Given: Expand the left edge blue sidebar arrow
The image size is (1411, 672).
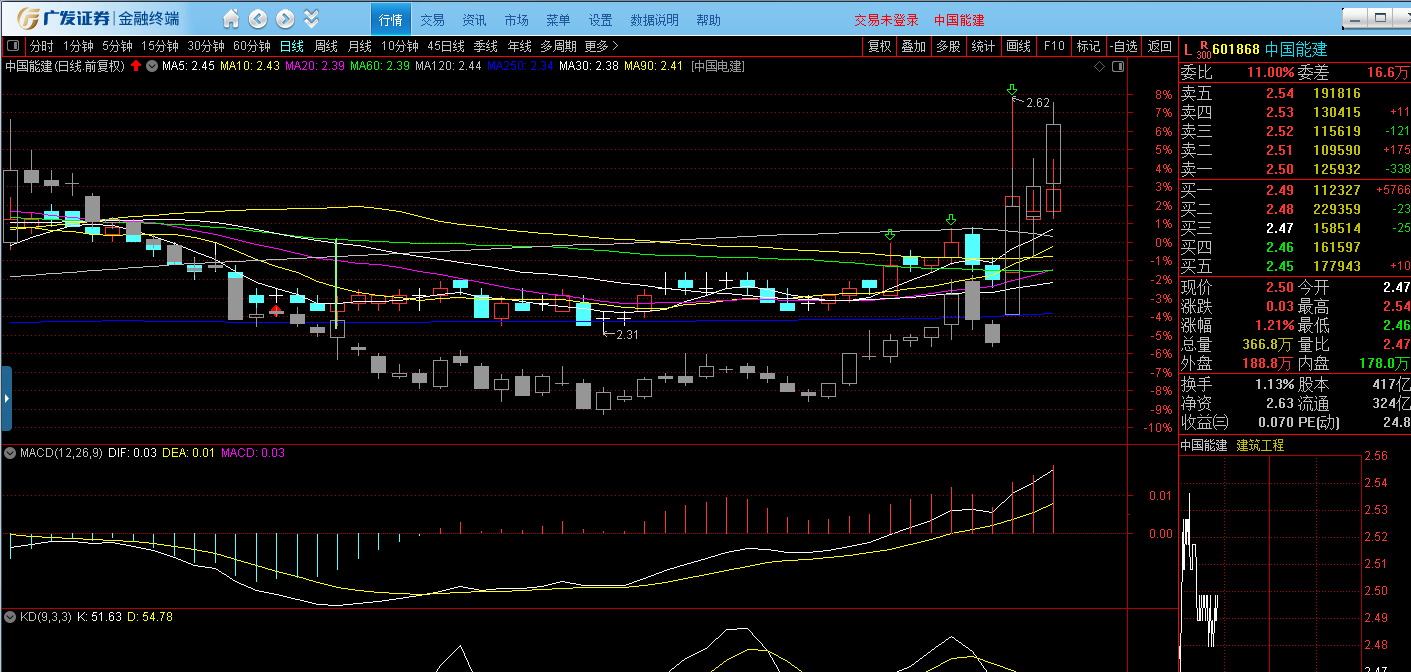Looking at the screenshot, I should coord(6,398).
